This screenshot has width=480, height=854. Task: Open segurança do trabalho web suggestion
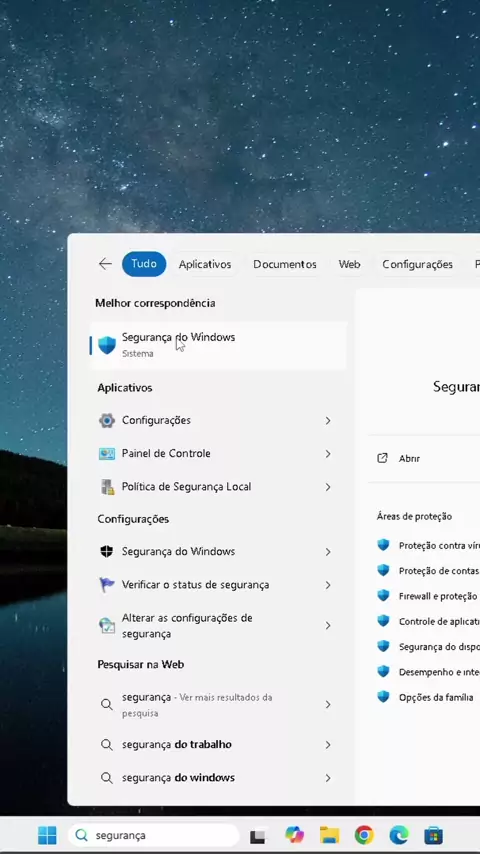coord(218,745)
